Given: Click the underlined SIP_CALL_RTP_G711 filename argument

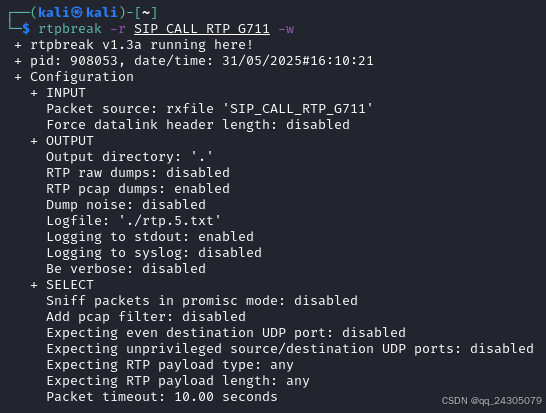Looking at the screenshot, I should pos(202,29).
